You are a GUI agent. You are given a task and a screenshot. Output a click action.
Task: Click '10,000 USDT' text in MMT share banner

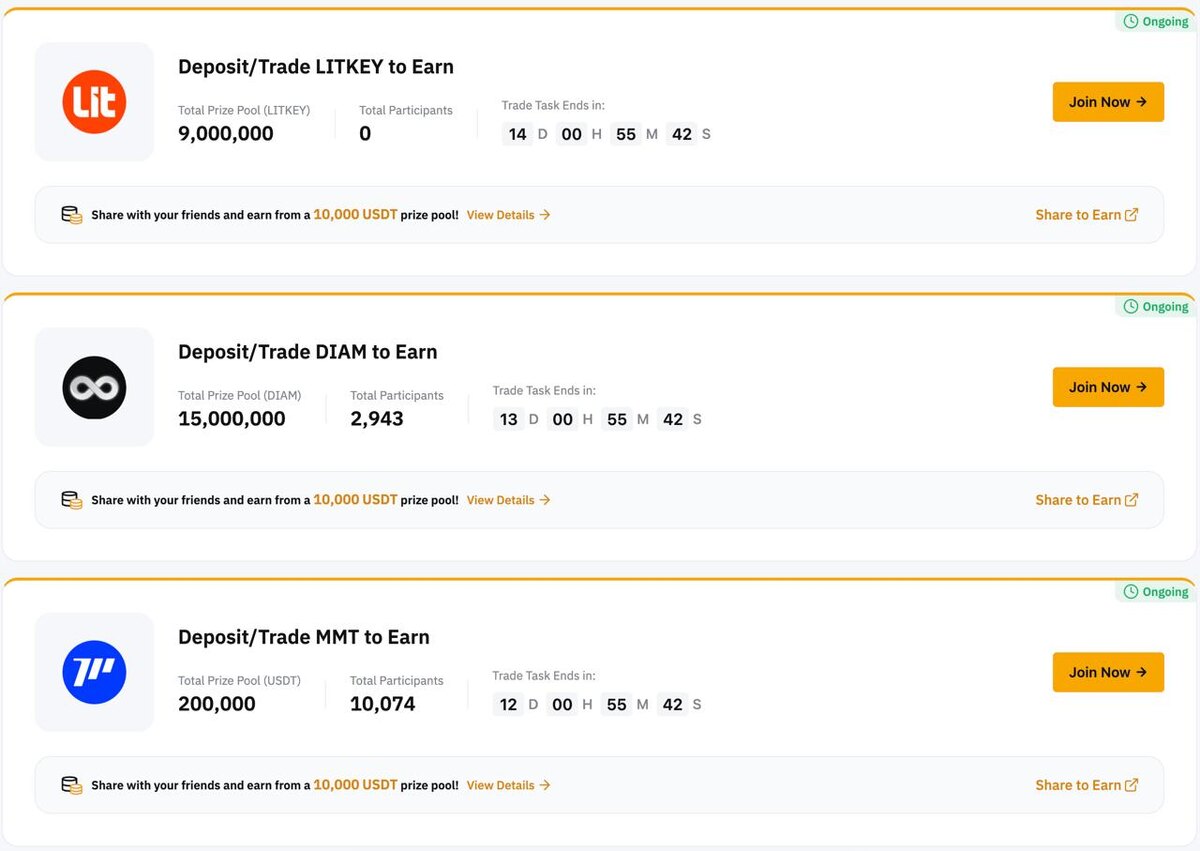tap(355, 785)
